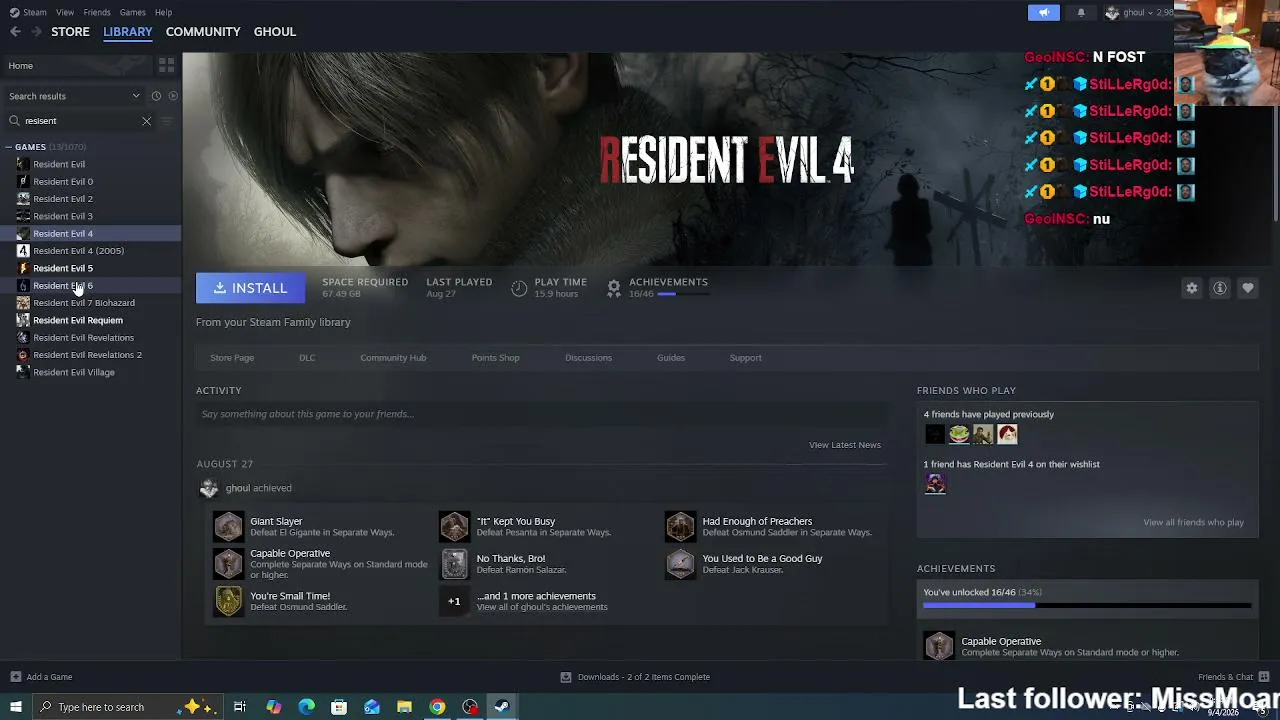This screenshot has width=1280, height=720.
Task: Open You're Small Time! achievement icon
Action: click(x=228, y=601)
